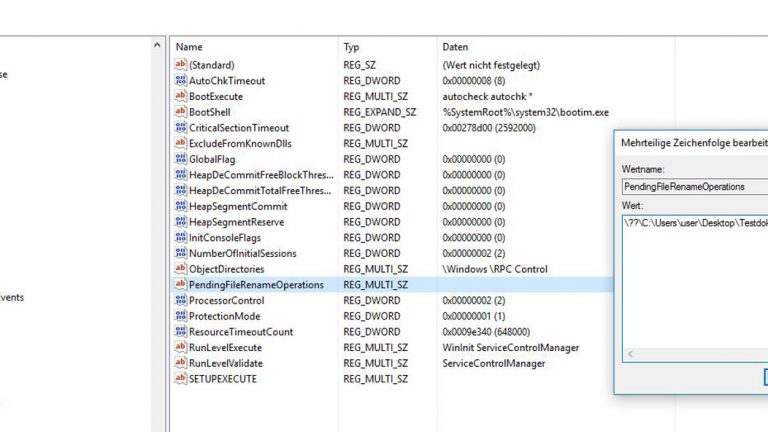Click the ObjectDirectories value icon
The height and width of the screenshot is (432, 768).
click(x=181, y=269)
